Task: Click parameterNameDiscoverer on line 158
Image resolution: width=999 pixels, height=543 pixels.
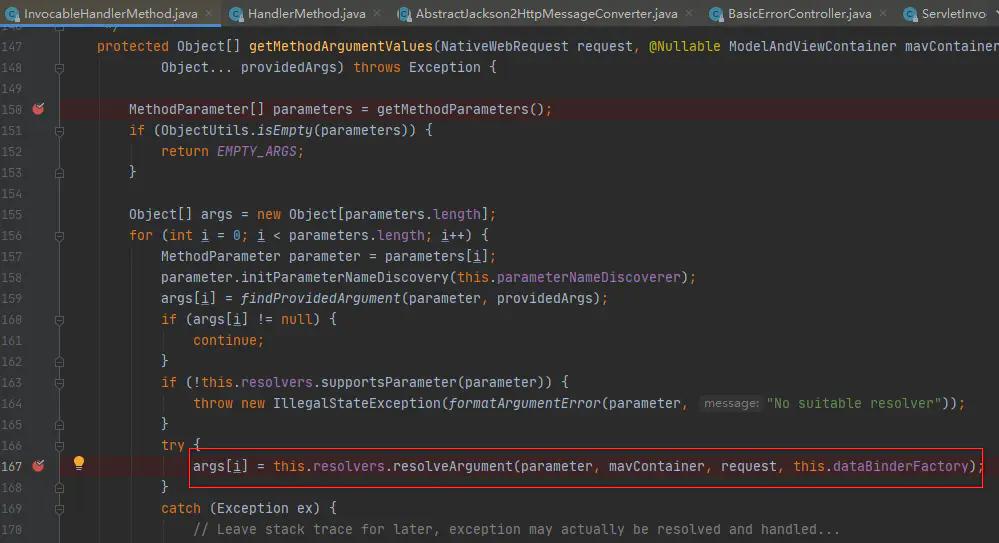Action: pyautogui.click(x=589, y=278)
